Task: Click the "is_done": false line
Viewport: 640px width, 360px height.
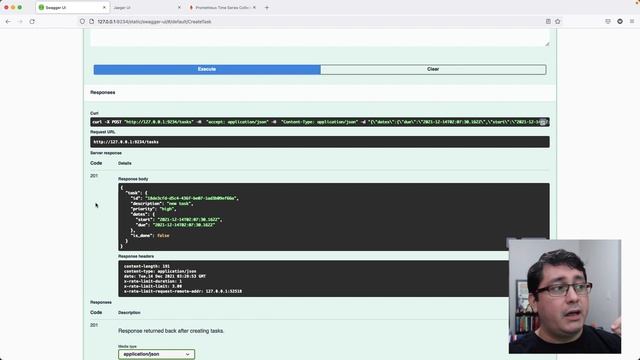Action: pos(150,236)
